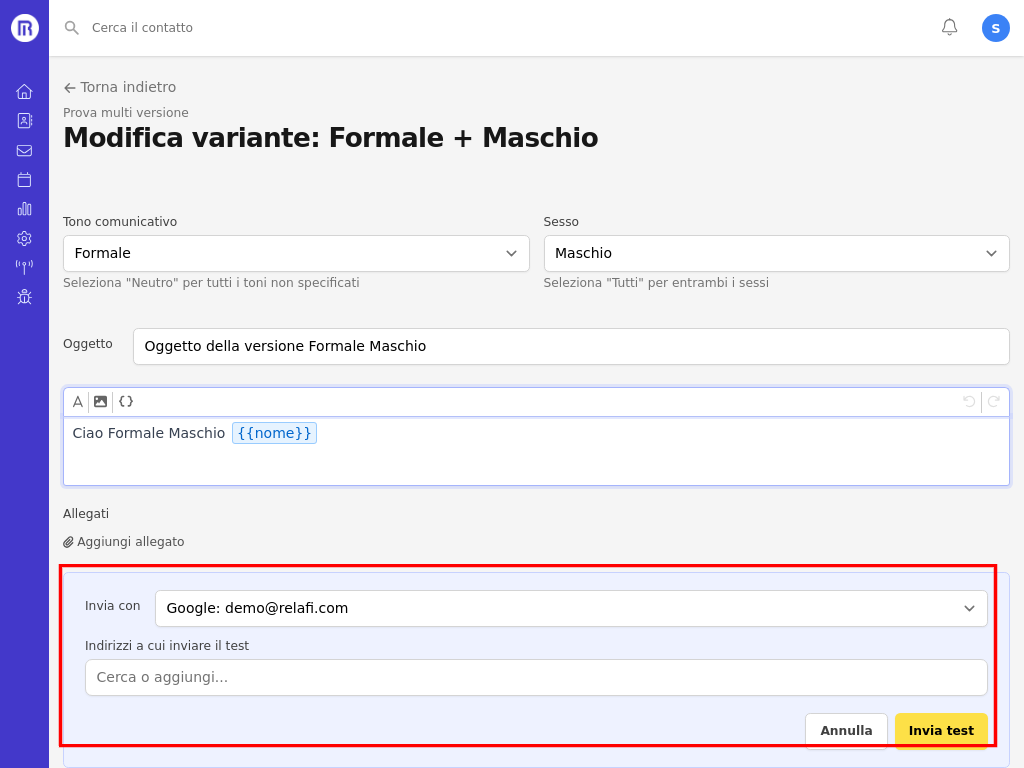Open the Mail envelope icon in sidebar

click(24, 150)
